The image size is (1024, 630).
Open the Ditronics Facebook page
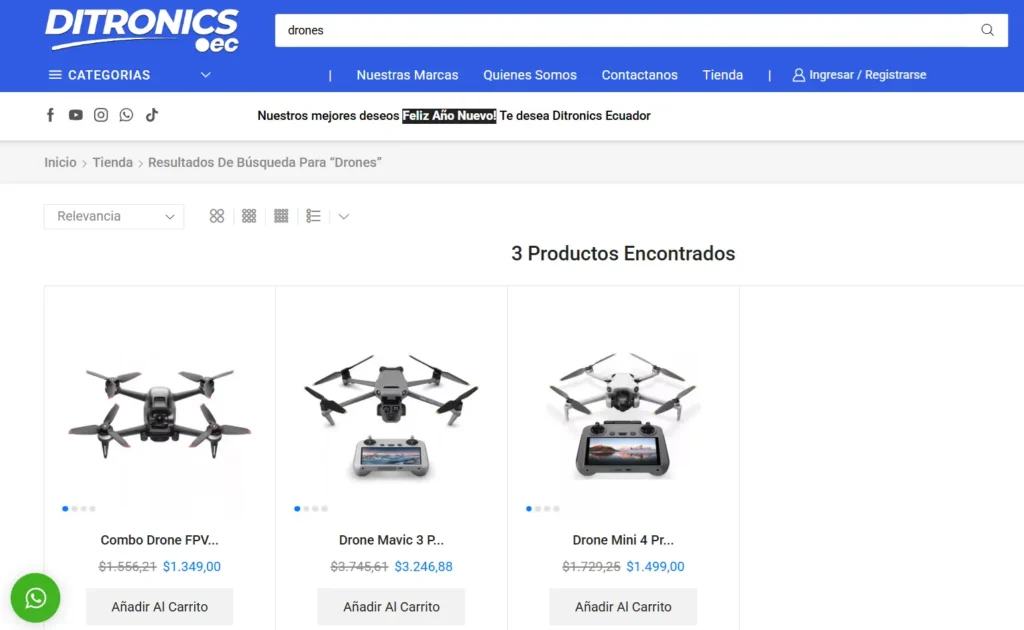click(50, 116)
